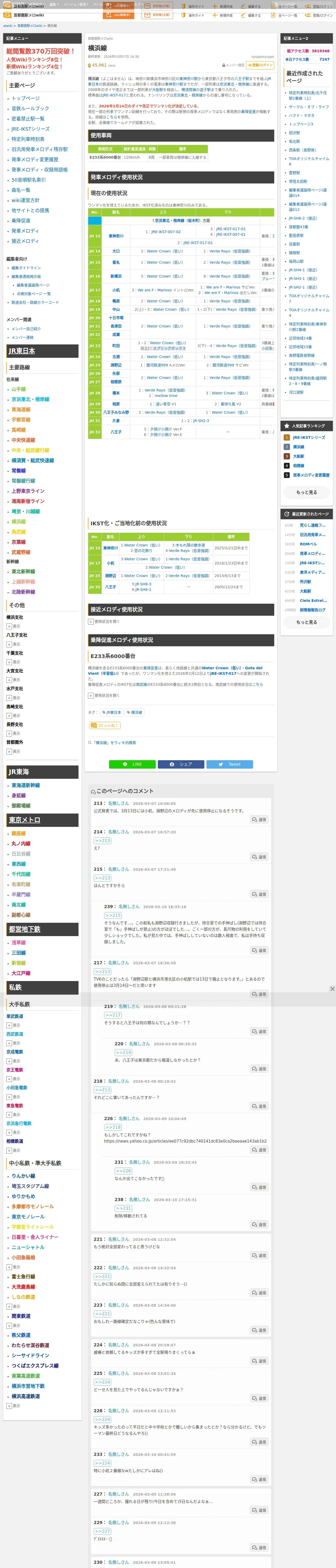
Task: Reply to comment 221
Action: (259, 1255)
